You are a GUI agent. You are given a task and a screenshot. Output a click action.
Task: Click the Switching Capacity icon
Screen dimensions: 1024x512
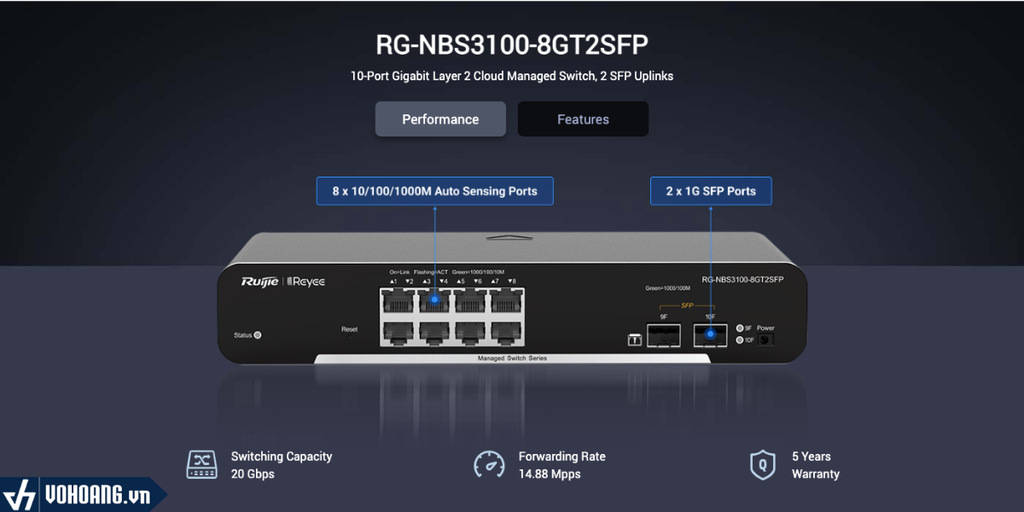tap(202, 465)
